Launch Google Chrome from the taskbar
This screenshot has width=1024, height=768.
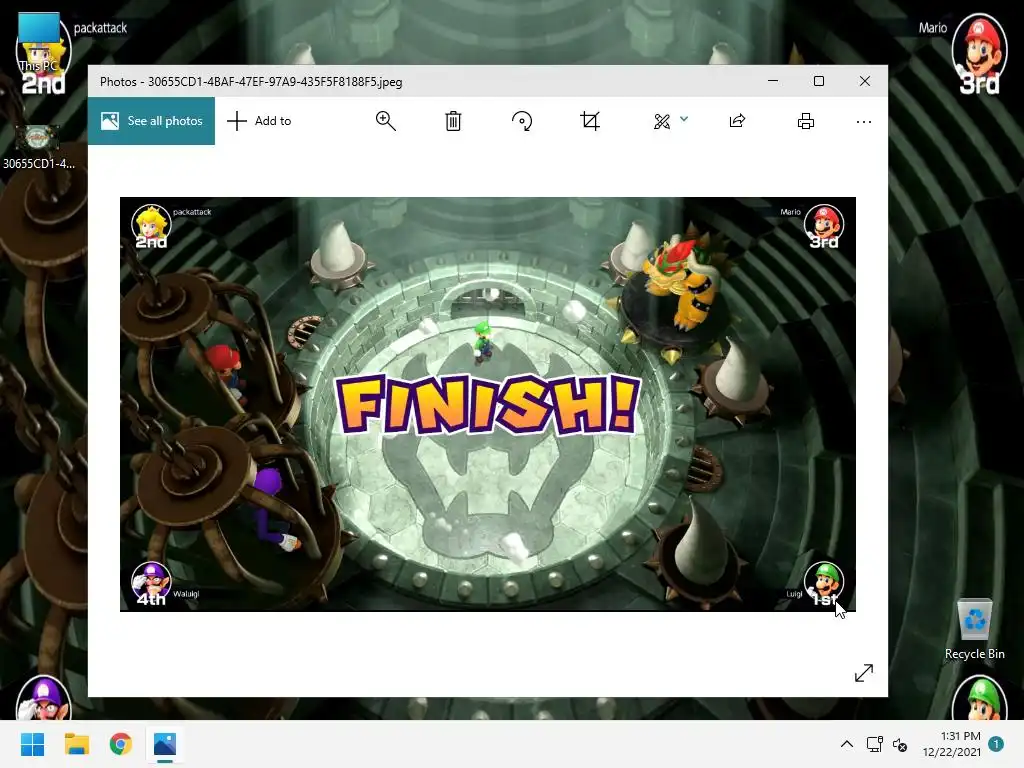(x=121, y=744)
